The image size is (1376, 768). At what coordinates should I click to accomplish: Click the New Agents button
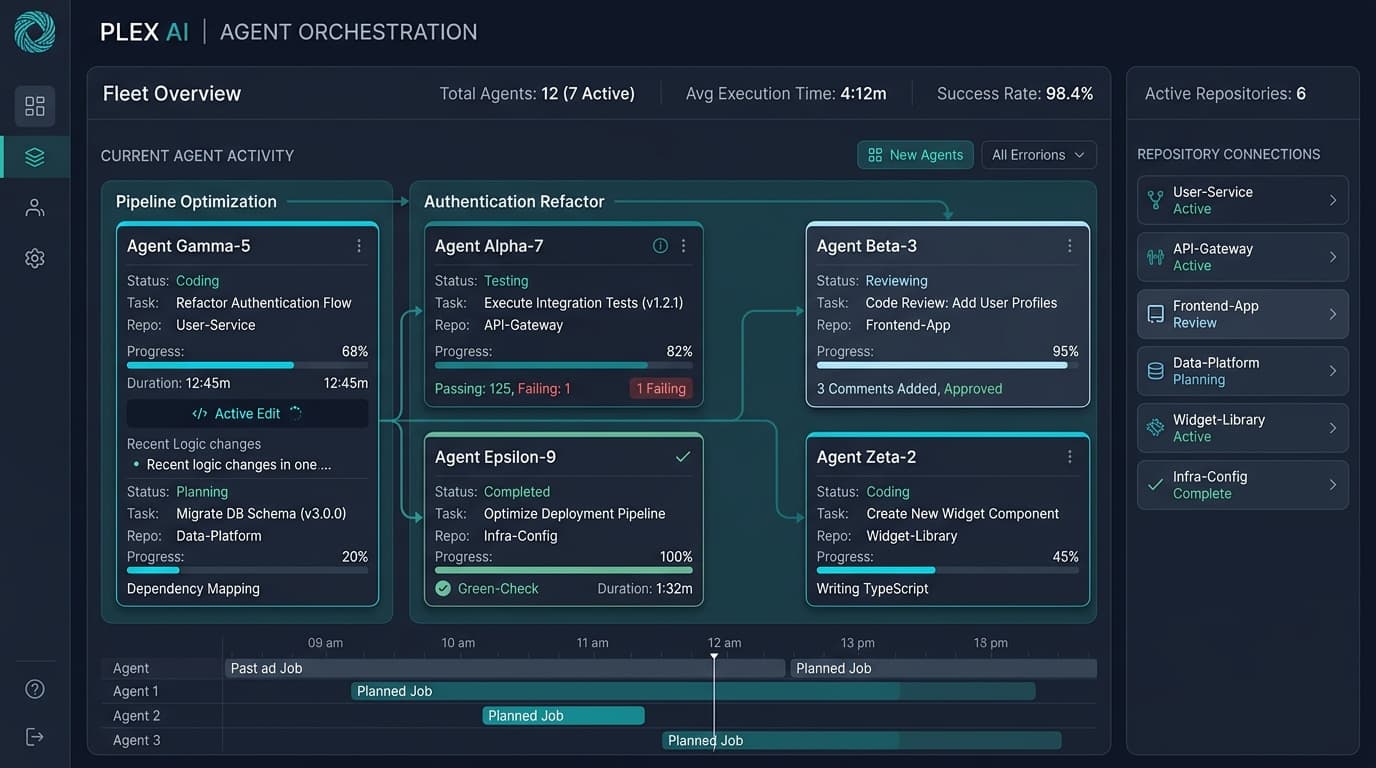915,155
